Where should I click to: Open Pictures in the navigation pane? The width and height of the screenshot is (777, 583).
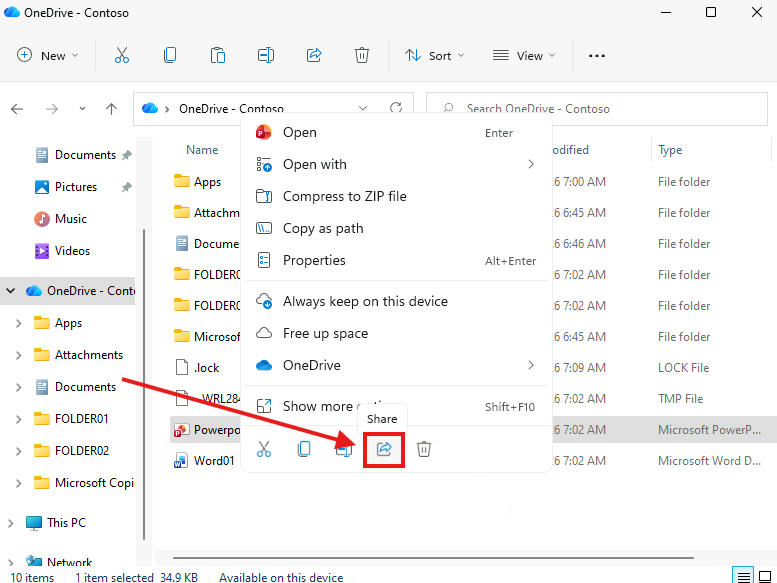point(76,187)
